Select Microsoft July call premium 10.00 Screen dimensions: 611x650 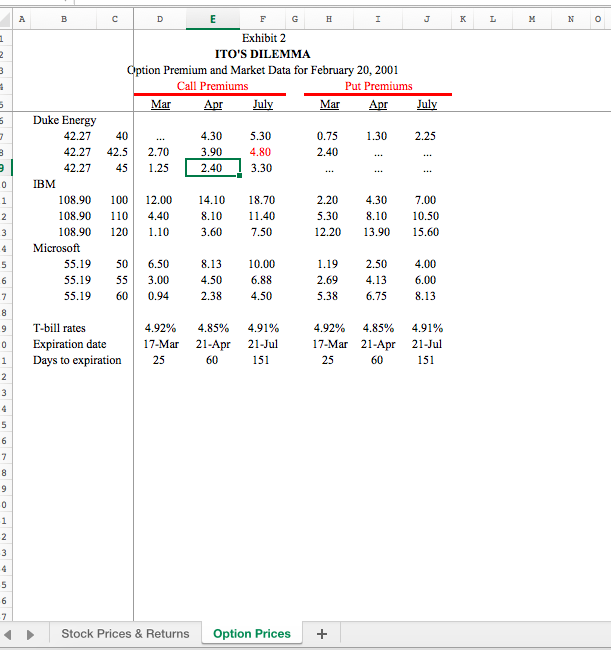pyautogui.click(x=262, y=264)
